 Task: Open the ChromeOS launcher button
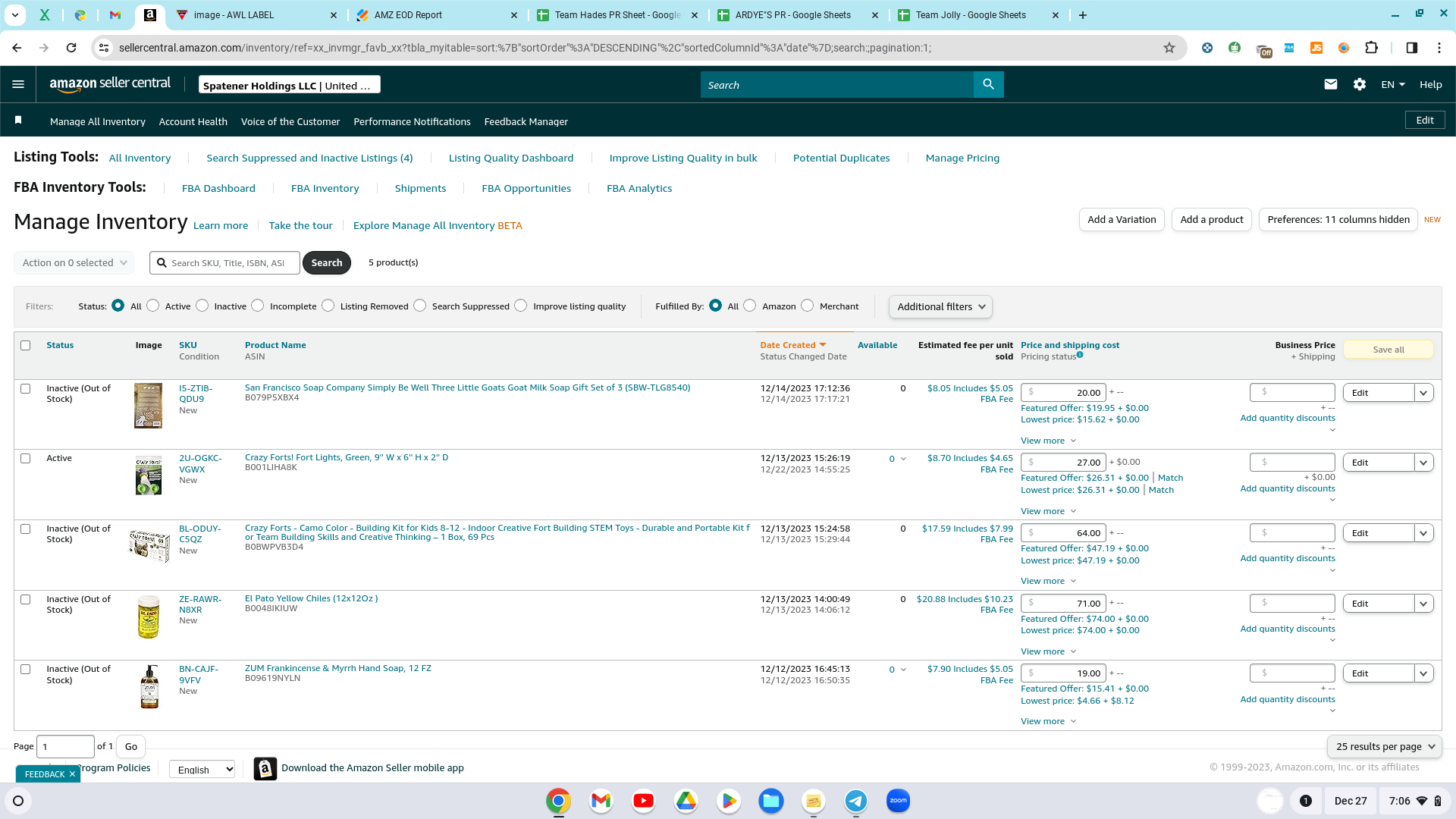[x=18, y=801]
